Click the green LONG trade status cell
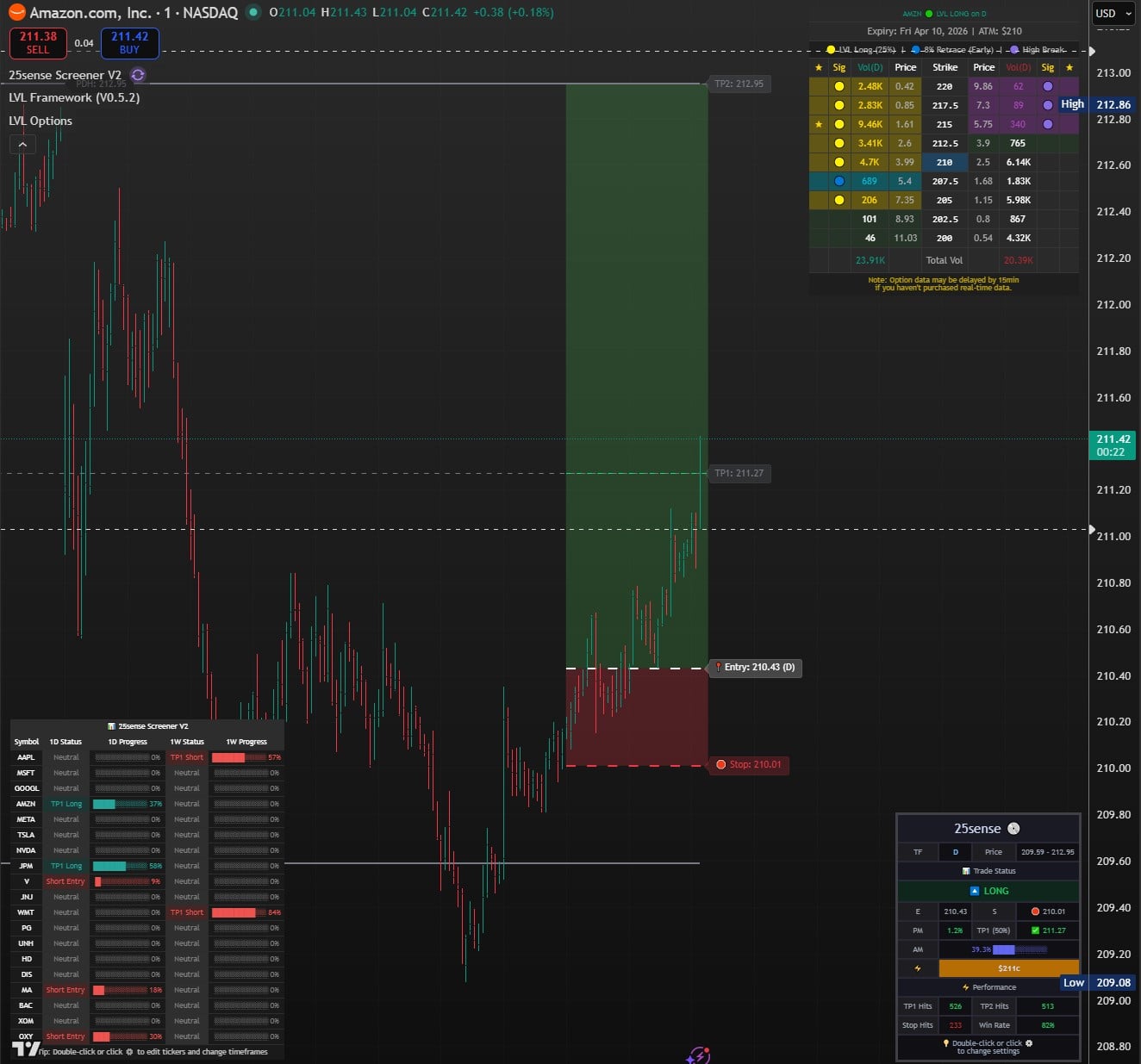 (988, 891)
